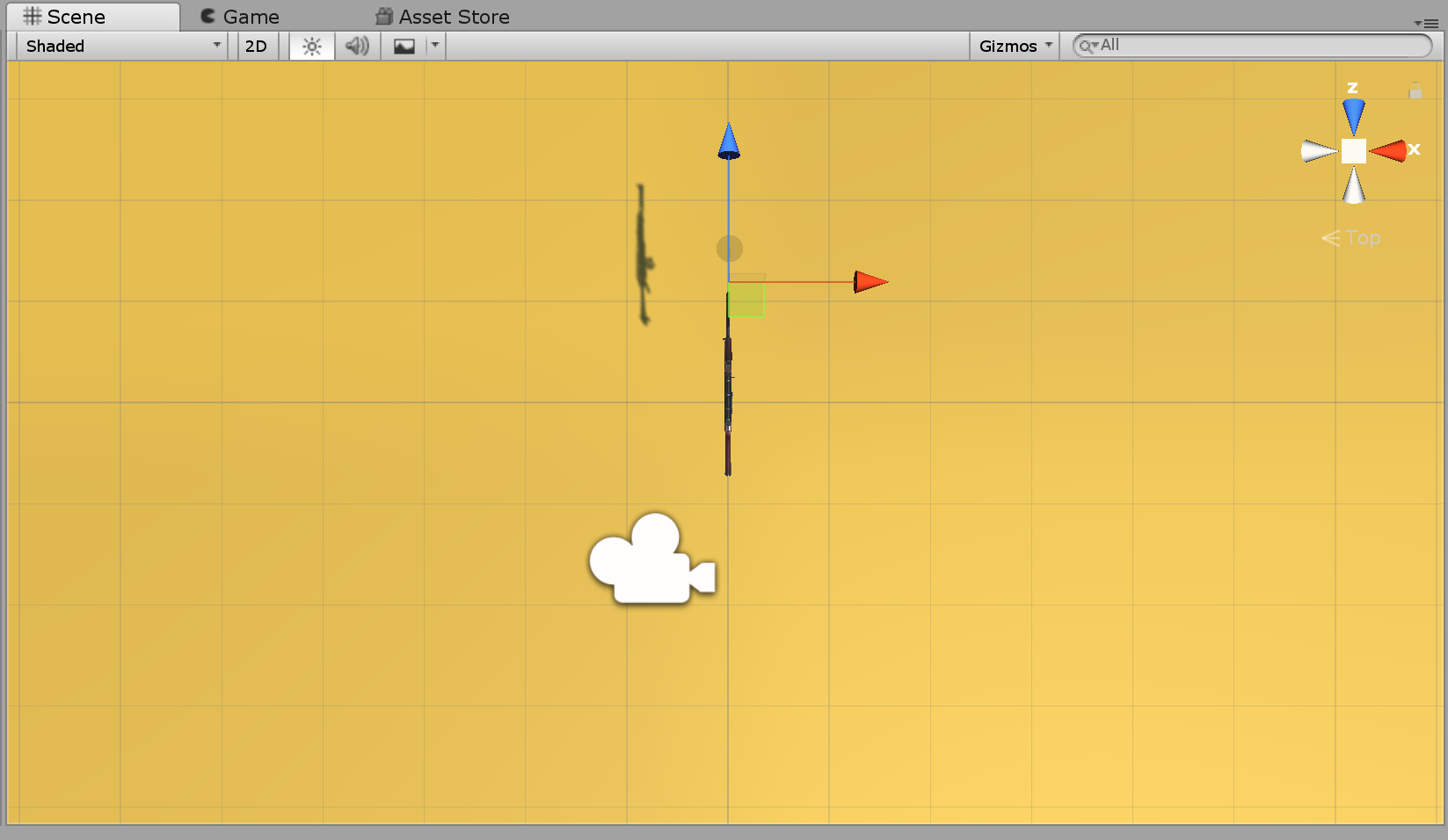This screenshot has height=840, width=1448.
Task: Select the camera gizmo icon in scene
Action: pos(651,561)
